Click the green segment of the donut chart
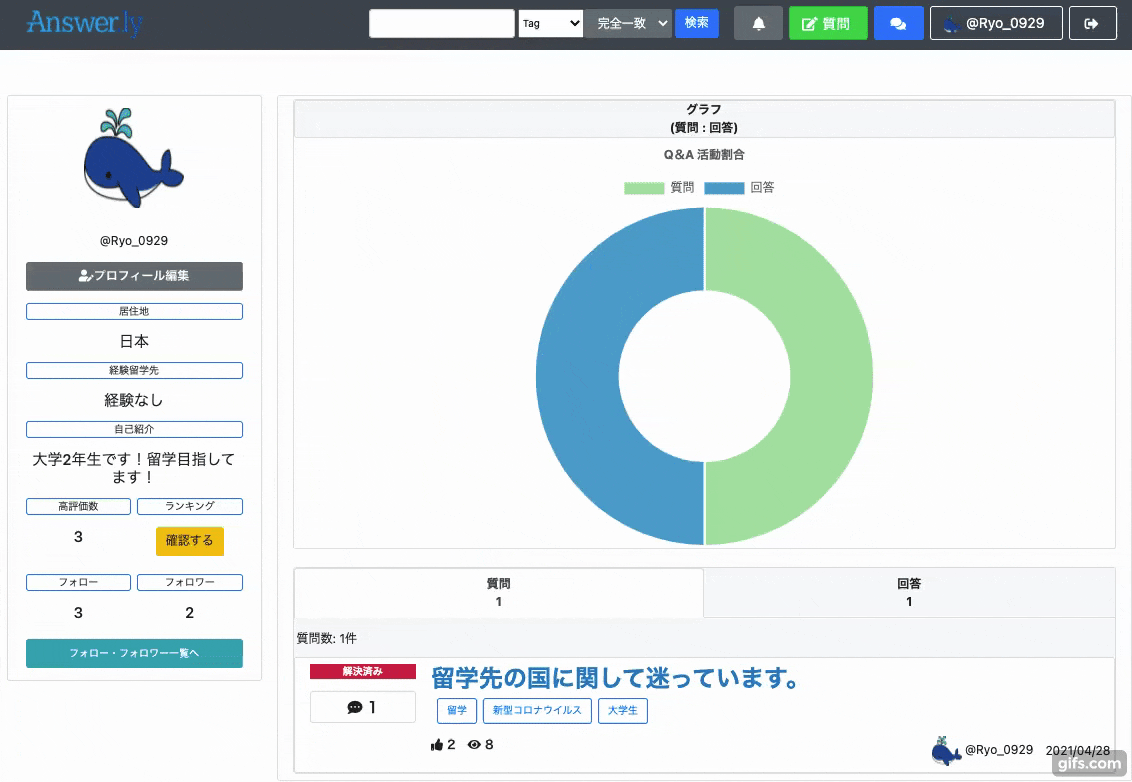The width and height of the screenshot is (1132, 782). coord(831,375)
